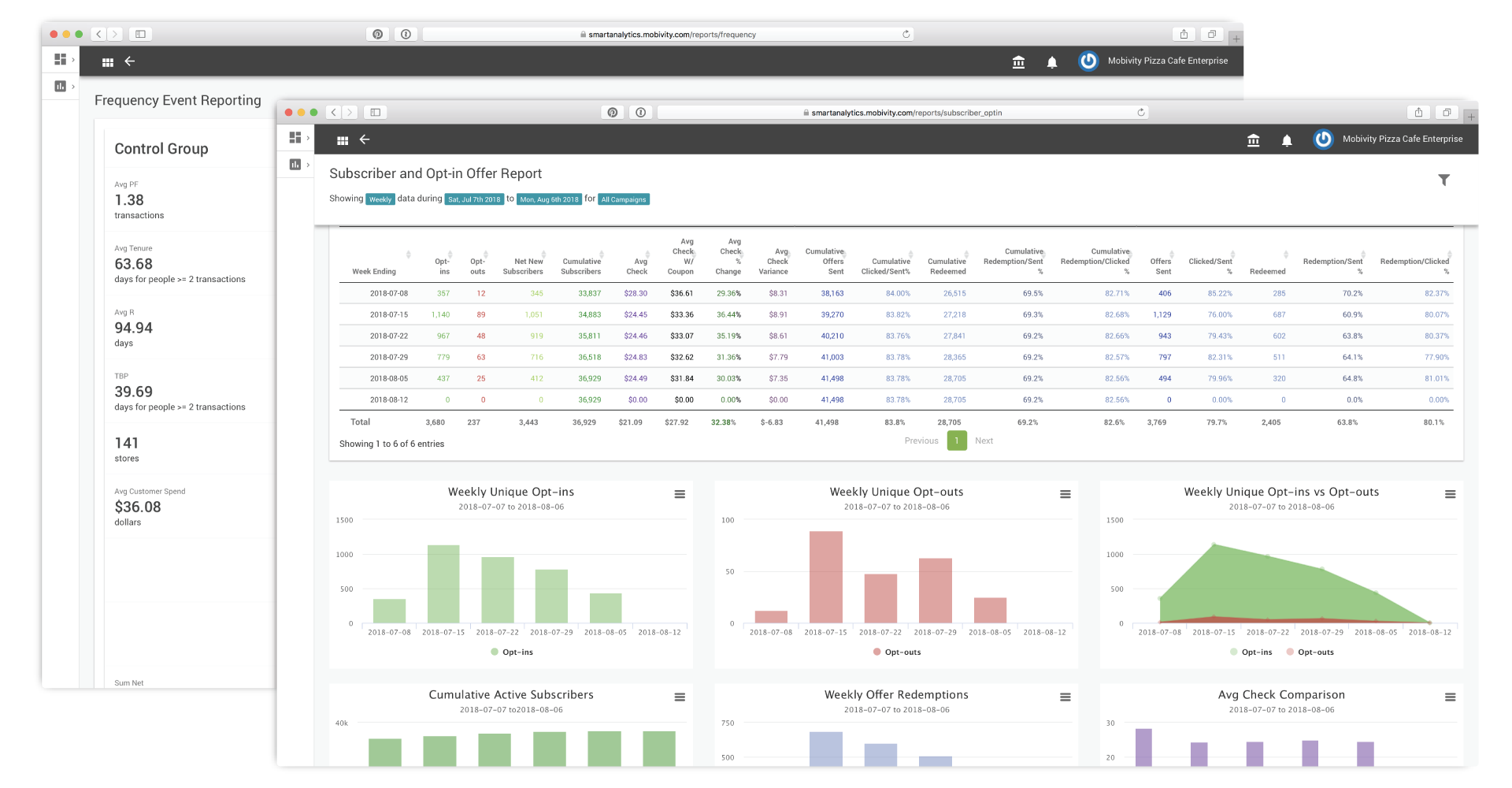
Task: Change the Weekly interval tag
Action: pyautogui.click(x=380, y=199)
